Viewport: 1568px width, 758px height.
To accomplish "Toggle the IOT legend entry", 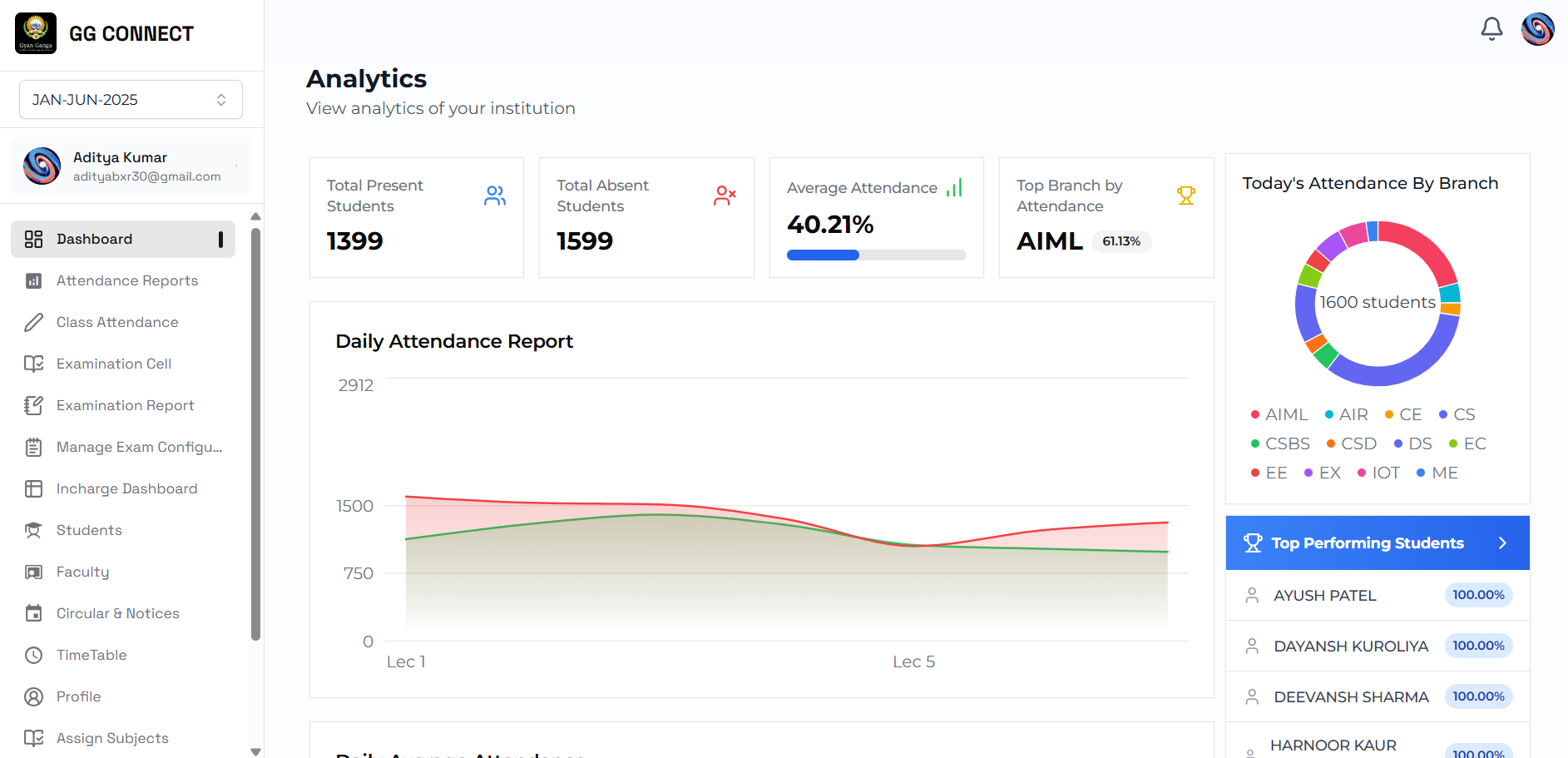I will [1378, 473].
